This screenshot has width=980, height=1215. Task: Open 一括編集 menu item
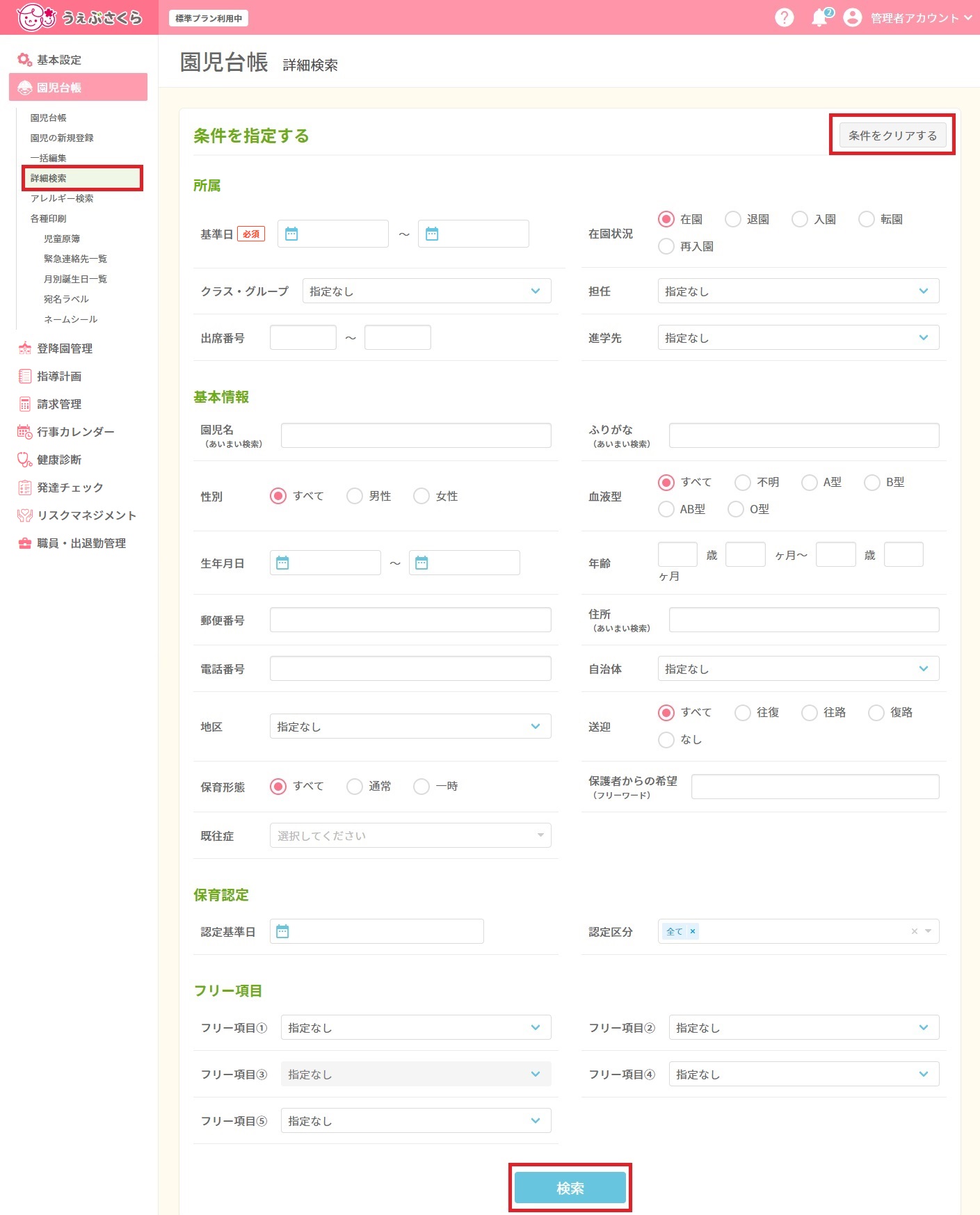48,158
